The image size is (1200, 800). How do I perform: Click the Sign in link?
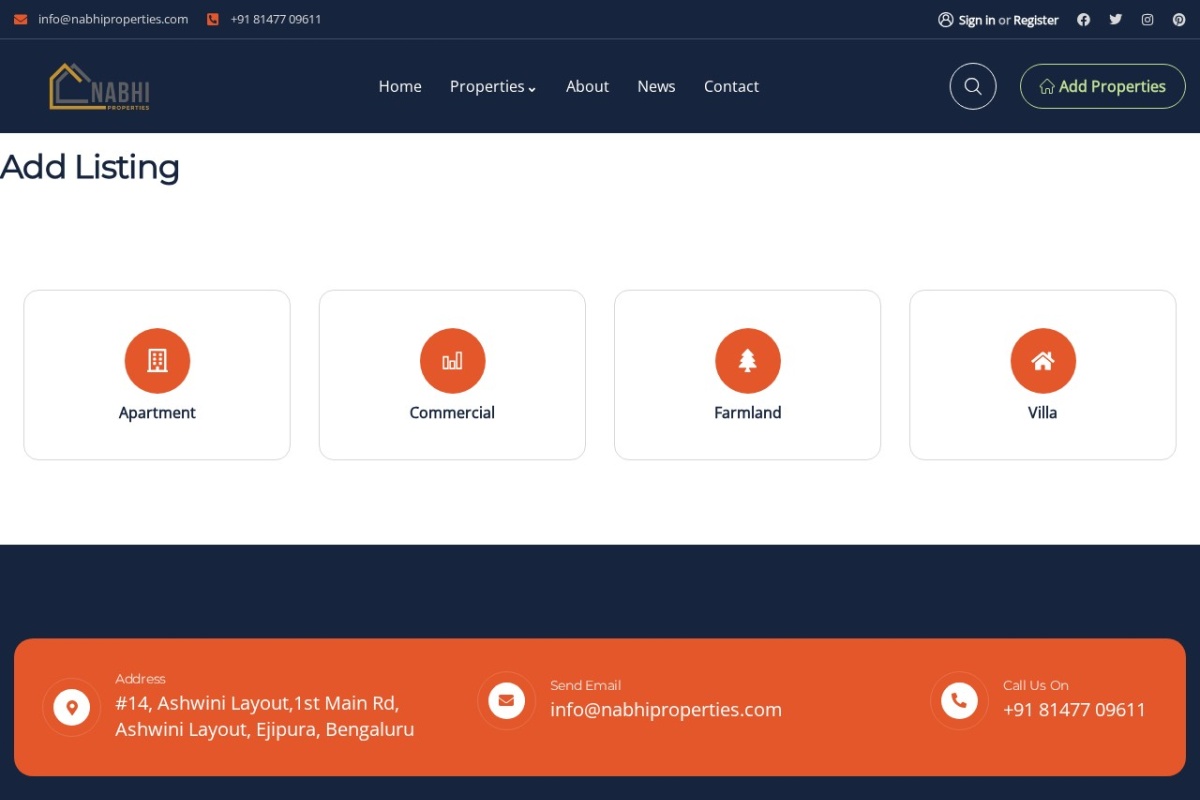[976, 20]
